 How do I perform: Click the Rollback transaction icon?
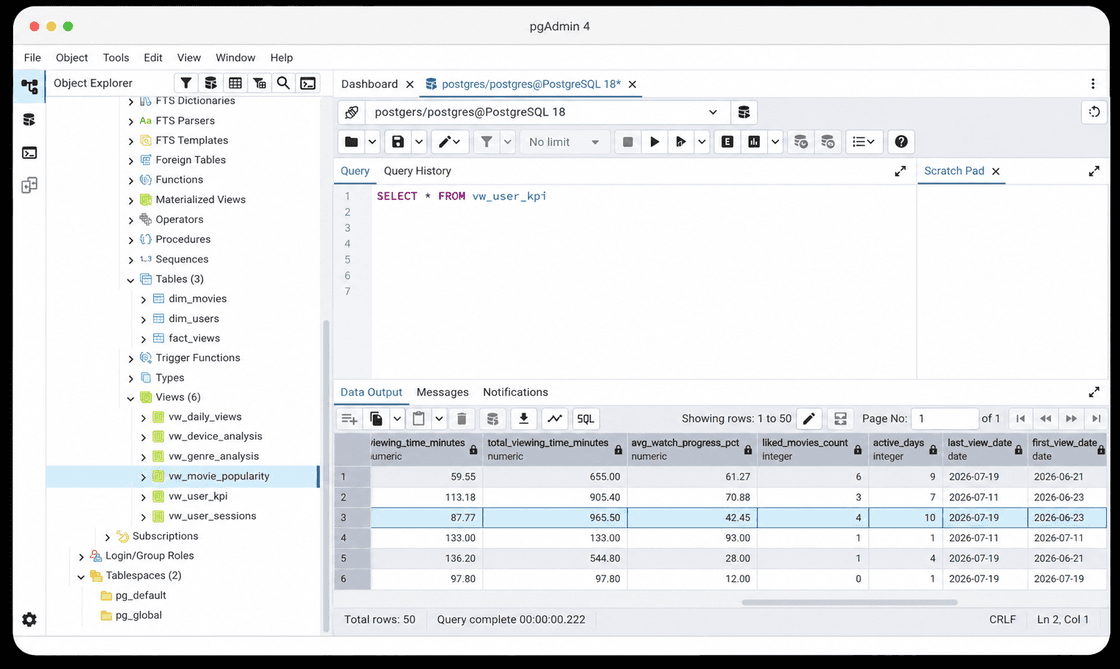828,141
